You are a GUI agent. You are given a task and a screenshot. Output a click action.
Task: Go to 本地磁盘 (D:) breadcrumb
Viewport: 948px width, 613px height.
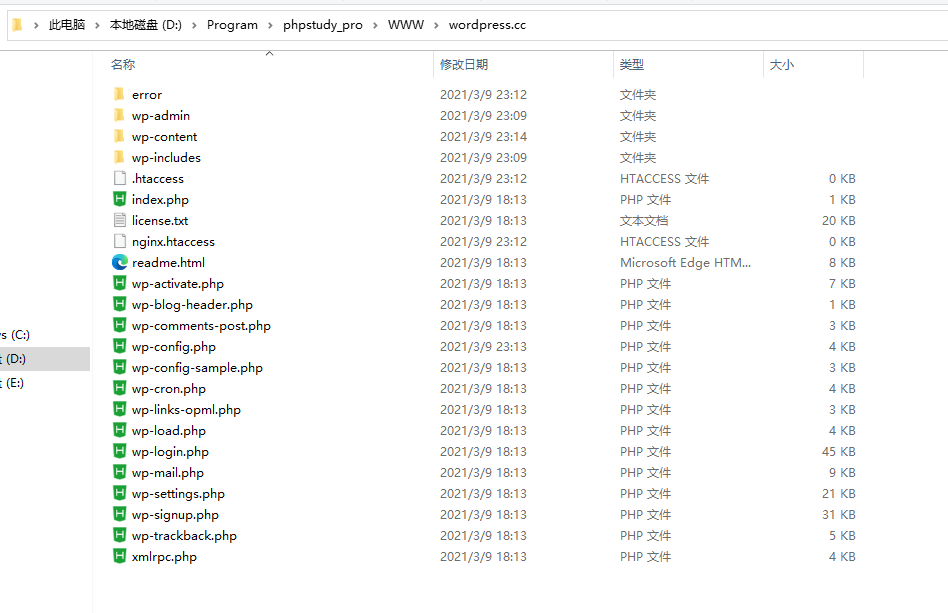[146, 25]
